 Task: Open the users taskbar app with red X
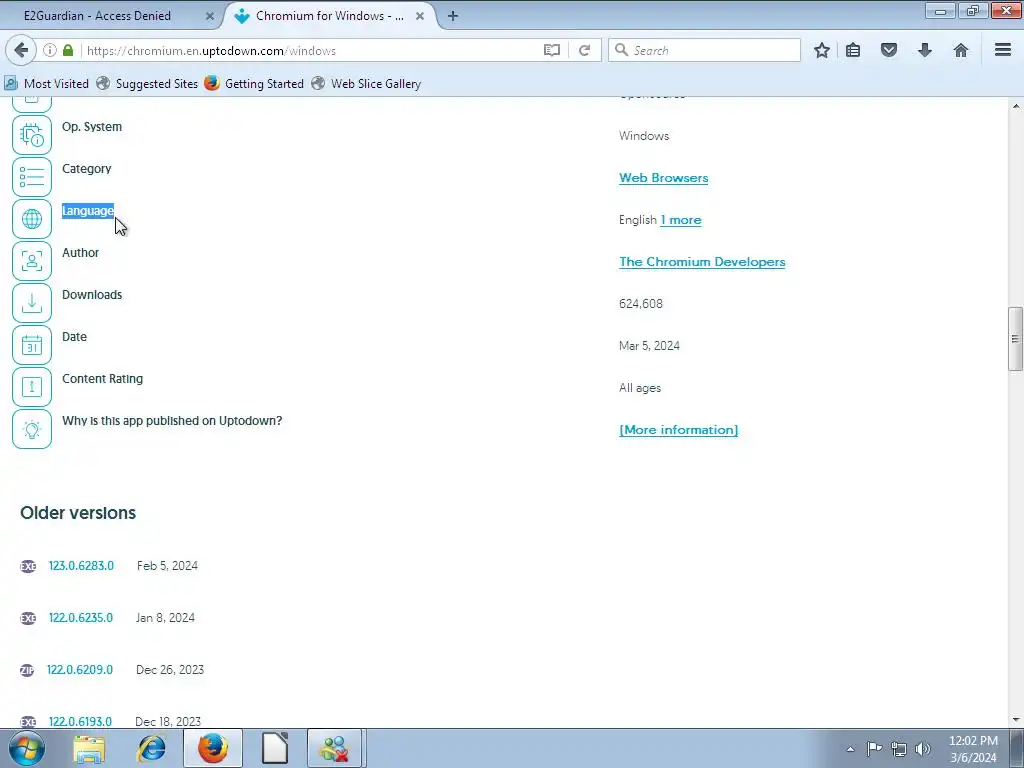click(334, 748)
